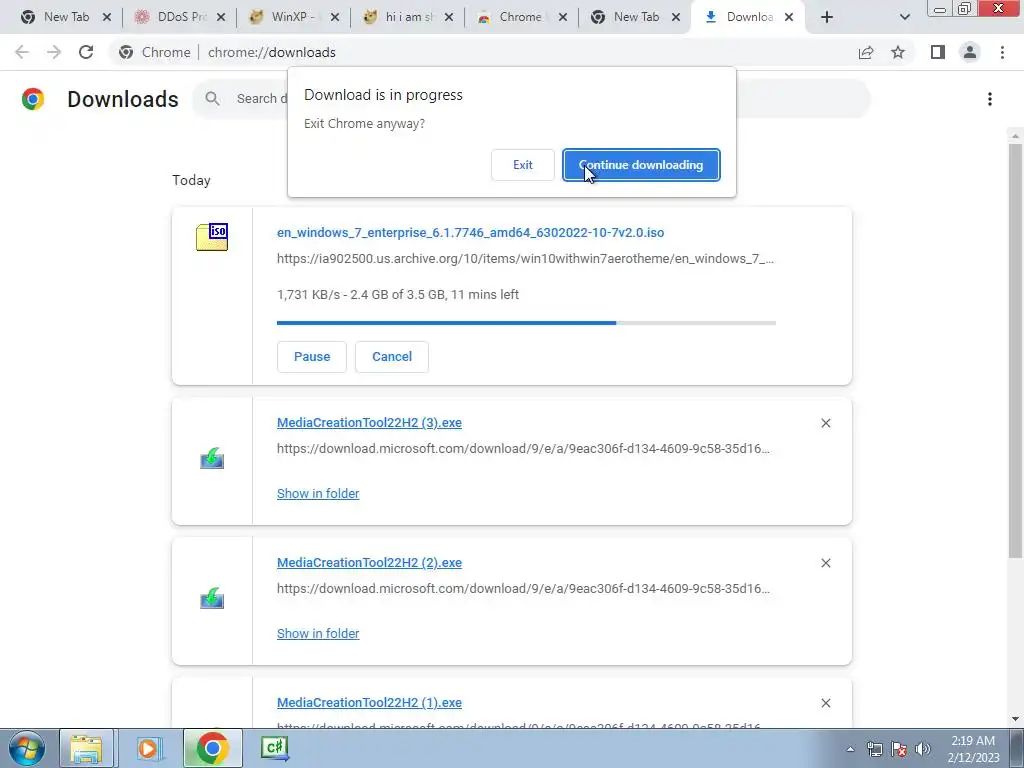Toggle the Chrome side panel icon
Screen dimensions: 1024x768
pos(938,52)
